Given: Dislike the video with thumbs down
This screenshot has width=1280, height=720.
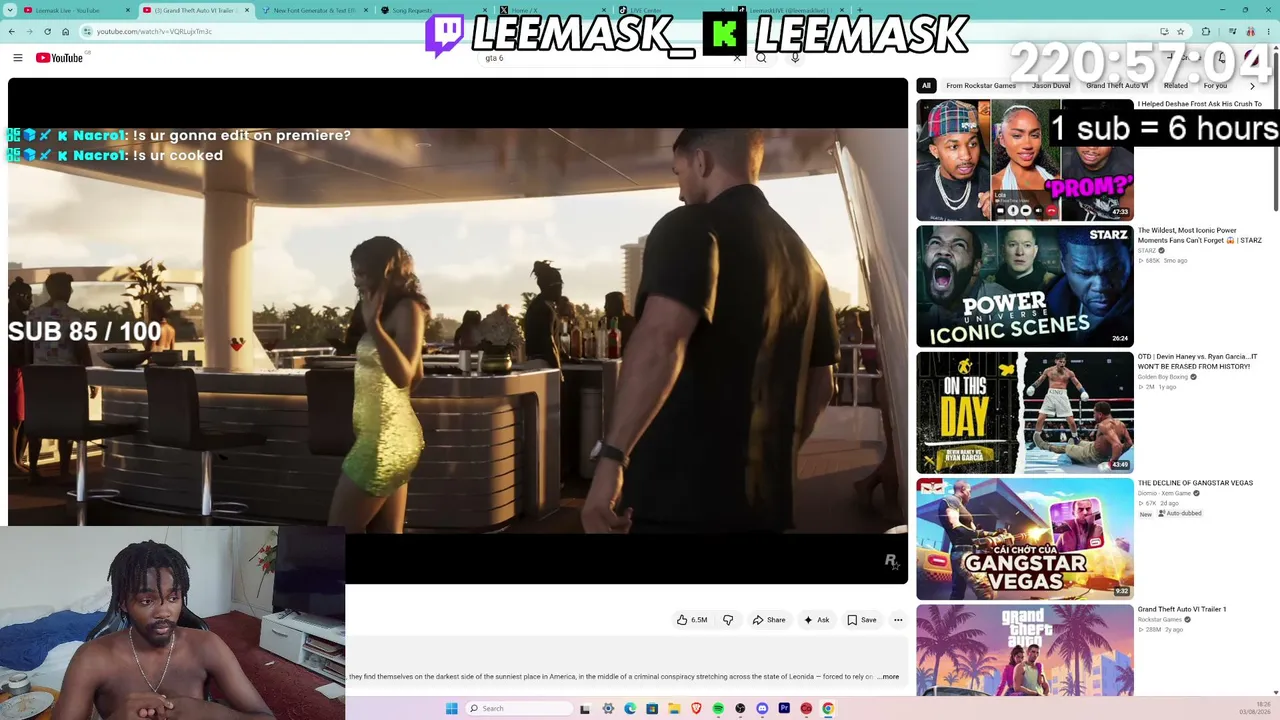Looking at the screenshot, I should [728, 620].
